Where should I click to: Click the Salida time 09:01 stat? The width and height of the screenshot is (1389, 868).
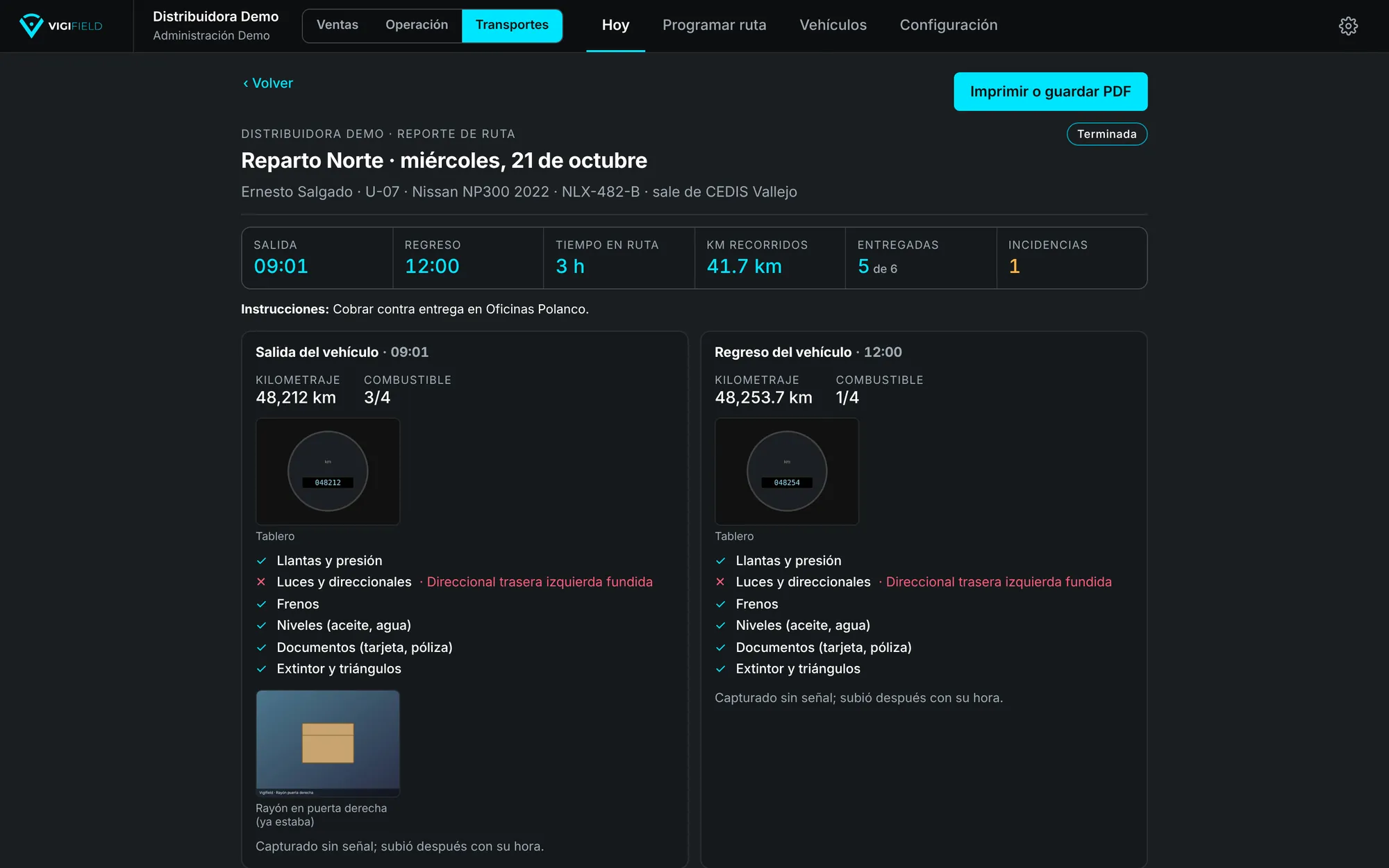[281, 267]
